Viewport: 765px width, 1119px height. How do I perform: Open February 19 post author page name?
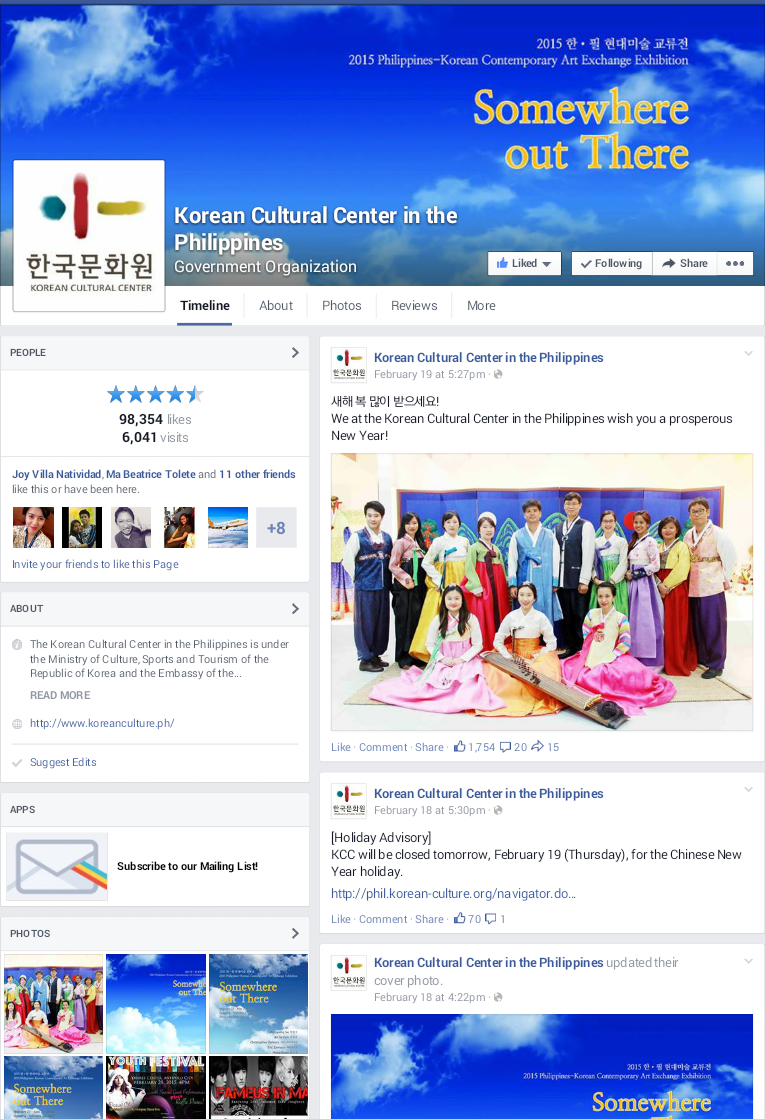click(x=488, y=358)
